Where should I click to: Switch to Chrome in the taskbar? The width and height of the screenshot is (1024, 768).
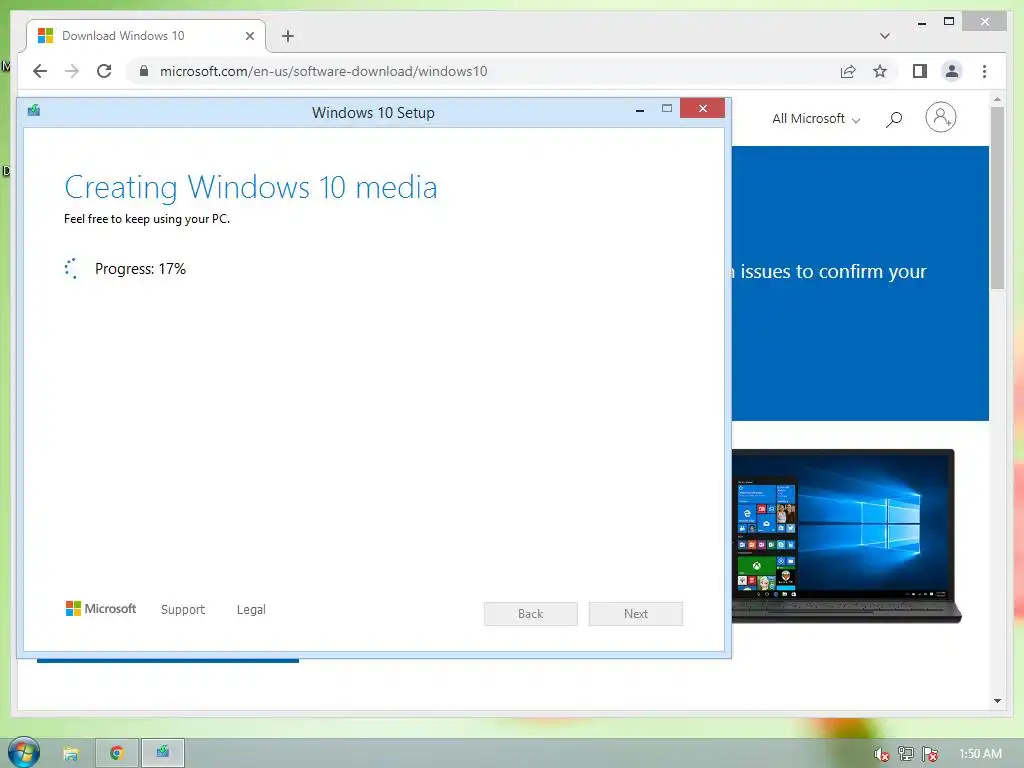click(117, 754)
